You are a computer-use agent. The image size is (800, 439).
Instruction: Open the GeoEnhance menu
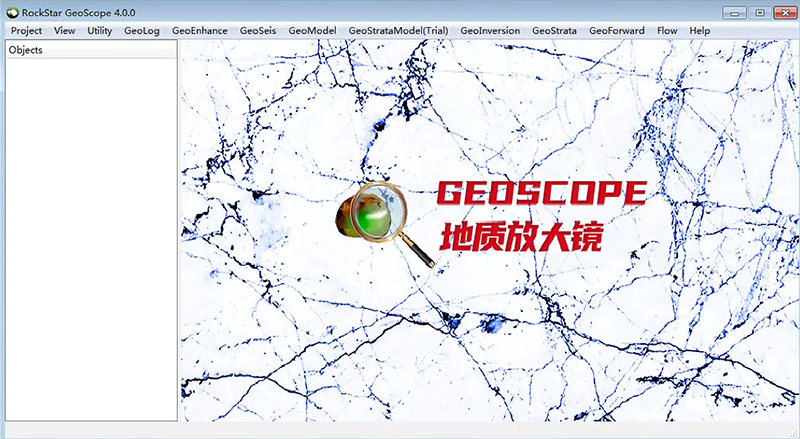click(x=199, y=31)
